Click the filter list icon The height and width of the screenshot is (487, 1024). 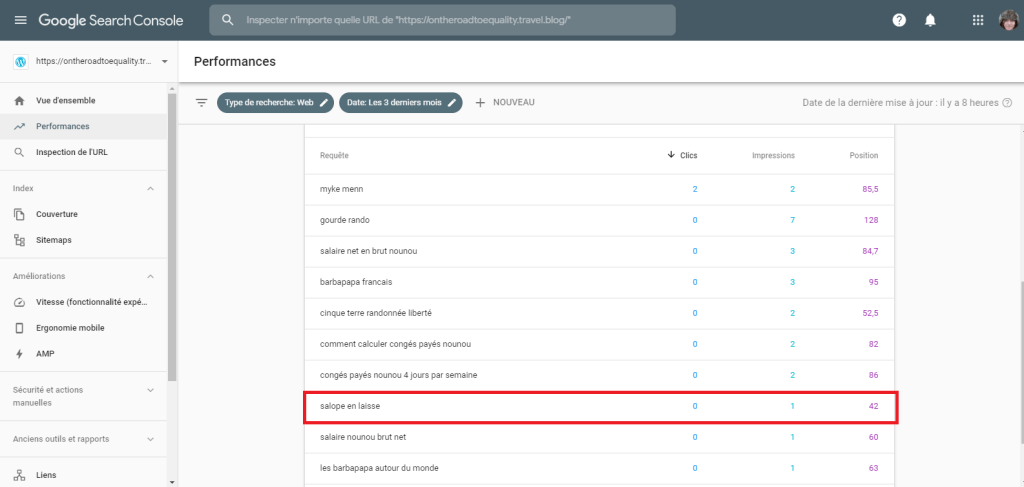(x=201, y=102)
